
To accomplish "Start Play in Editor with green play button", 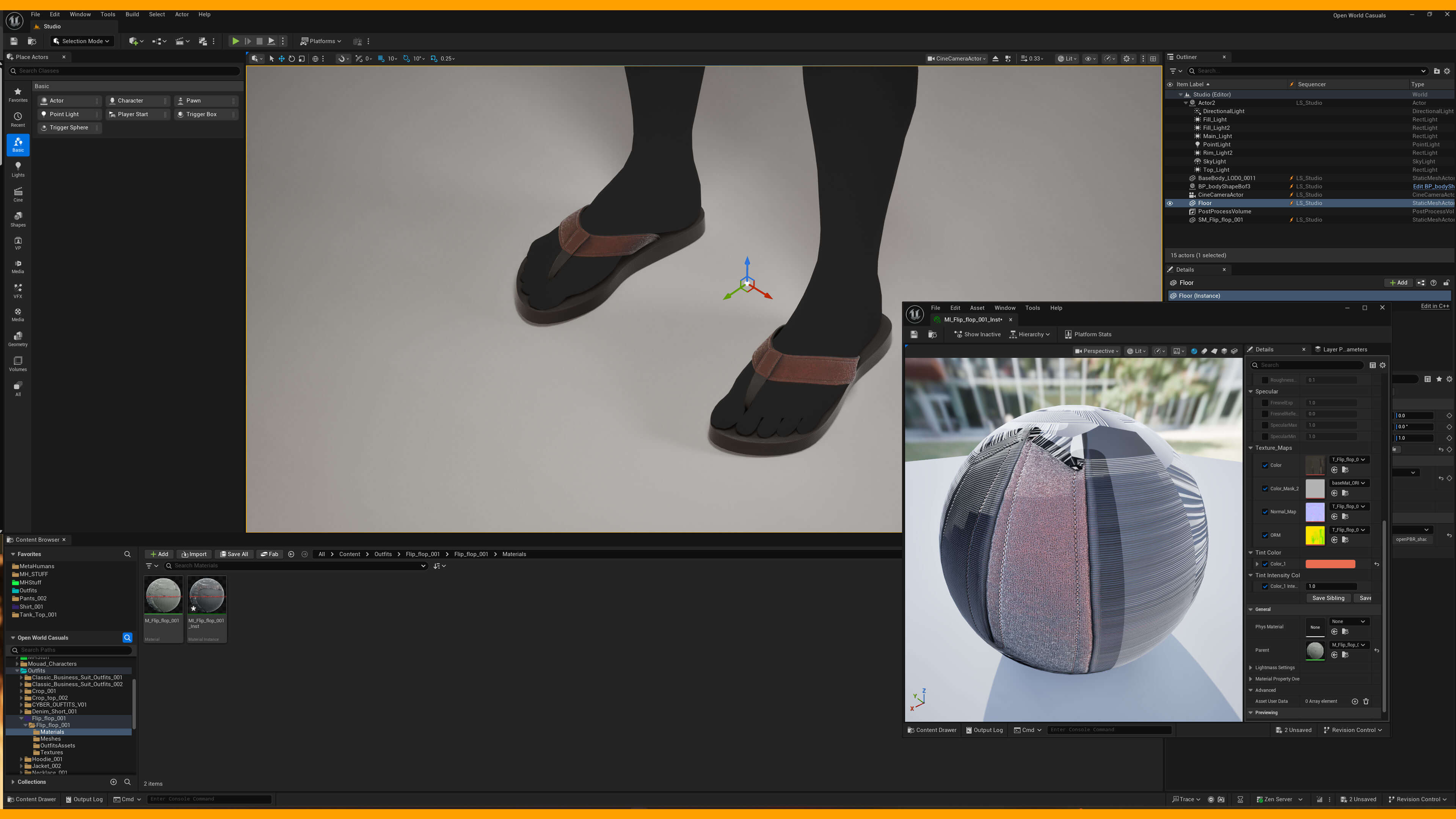I will tap(235, 41).
